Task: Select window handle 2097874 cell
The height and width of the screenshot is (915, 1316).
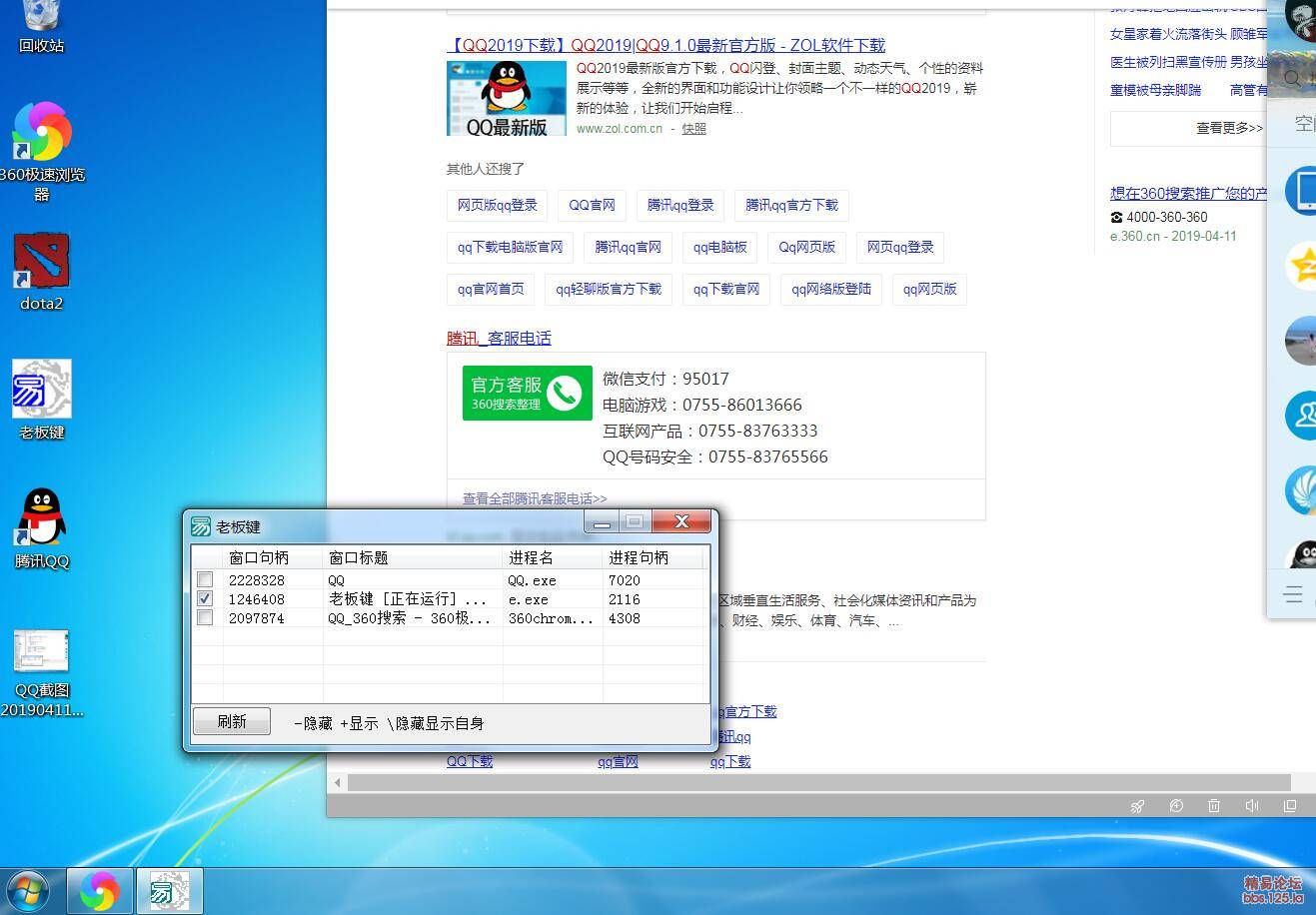Action: [257, 618]
